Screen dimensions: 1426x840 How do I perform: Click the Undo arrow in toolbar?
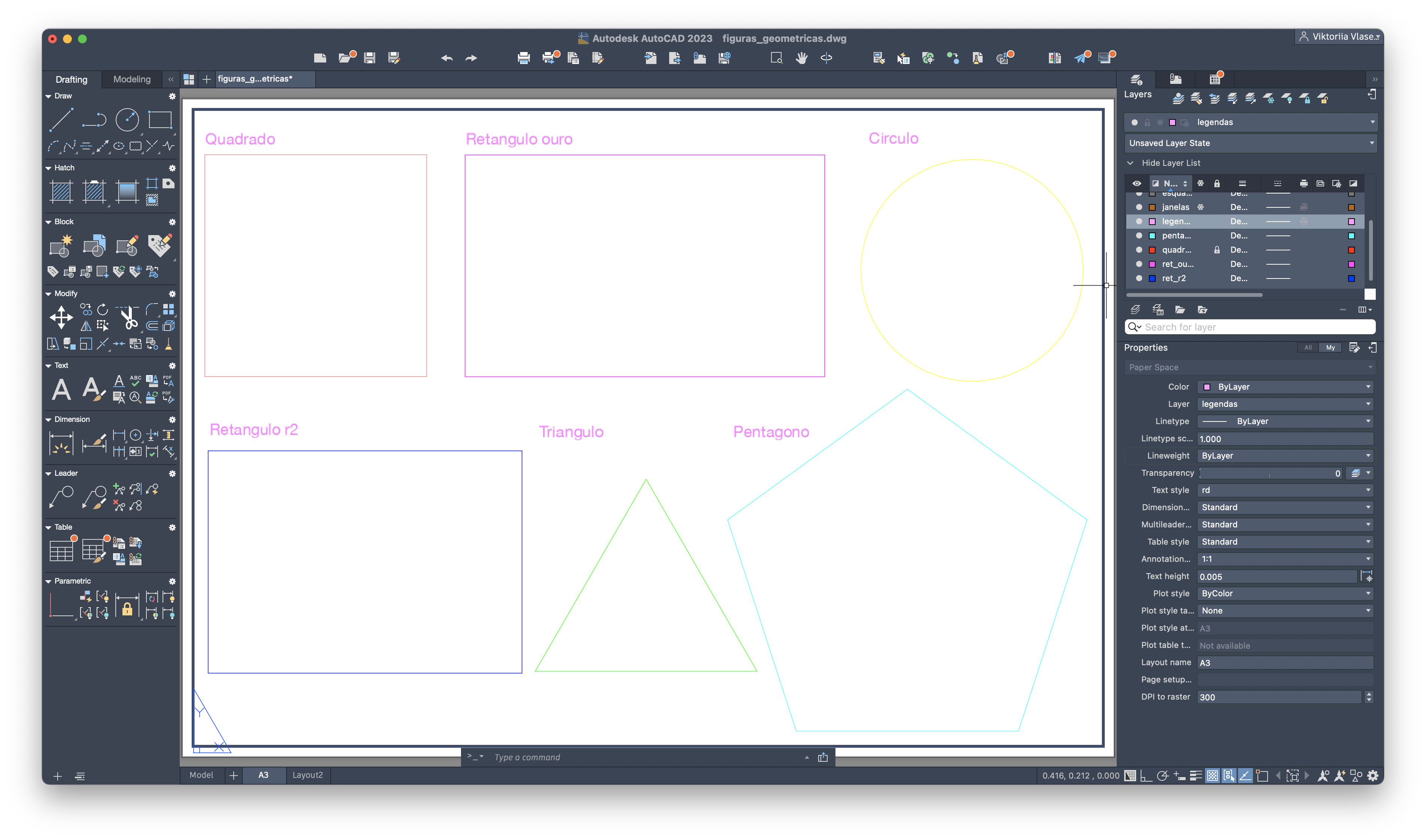tap(447, 58)
